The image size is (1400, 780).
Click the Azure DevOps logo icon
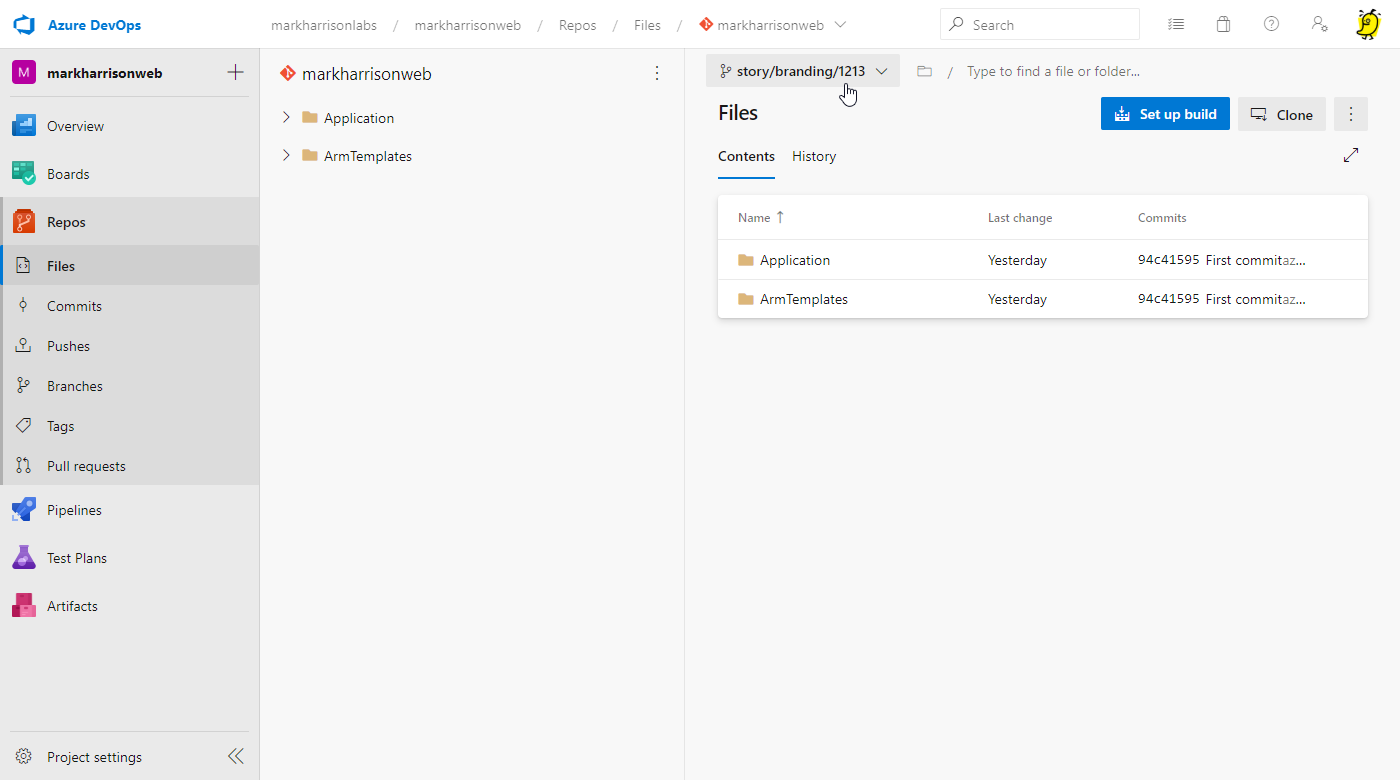point(24,25)
